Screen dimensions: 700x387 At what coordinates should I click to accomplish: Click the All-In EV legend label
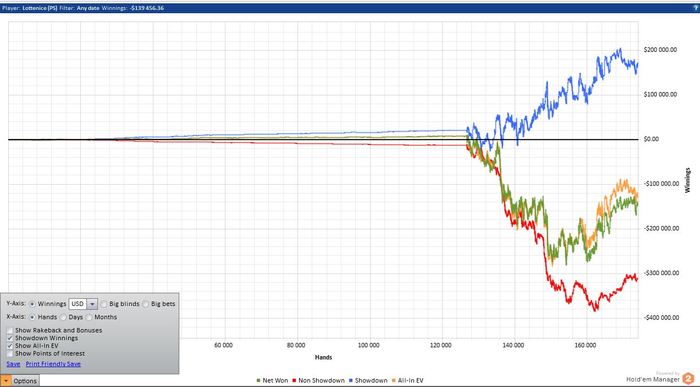pyautogui.click(x=410, y=381)
